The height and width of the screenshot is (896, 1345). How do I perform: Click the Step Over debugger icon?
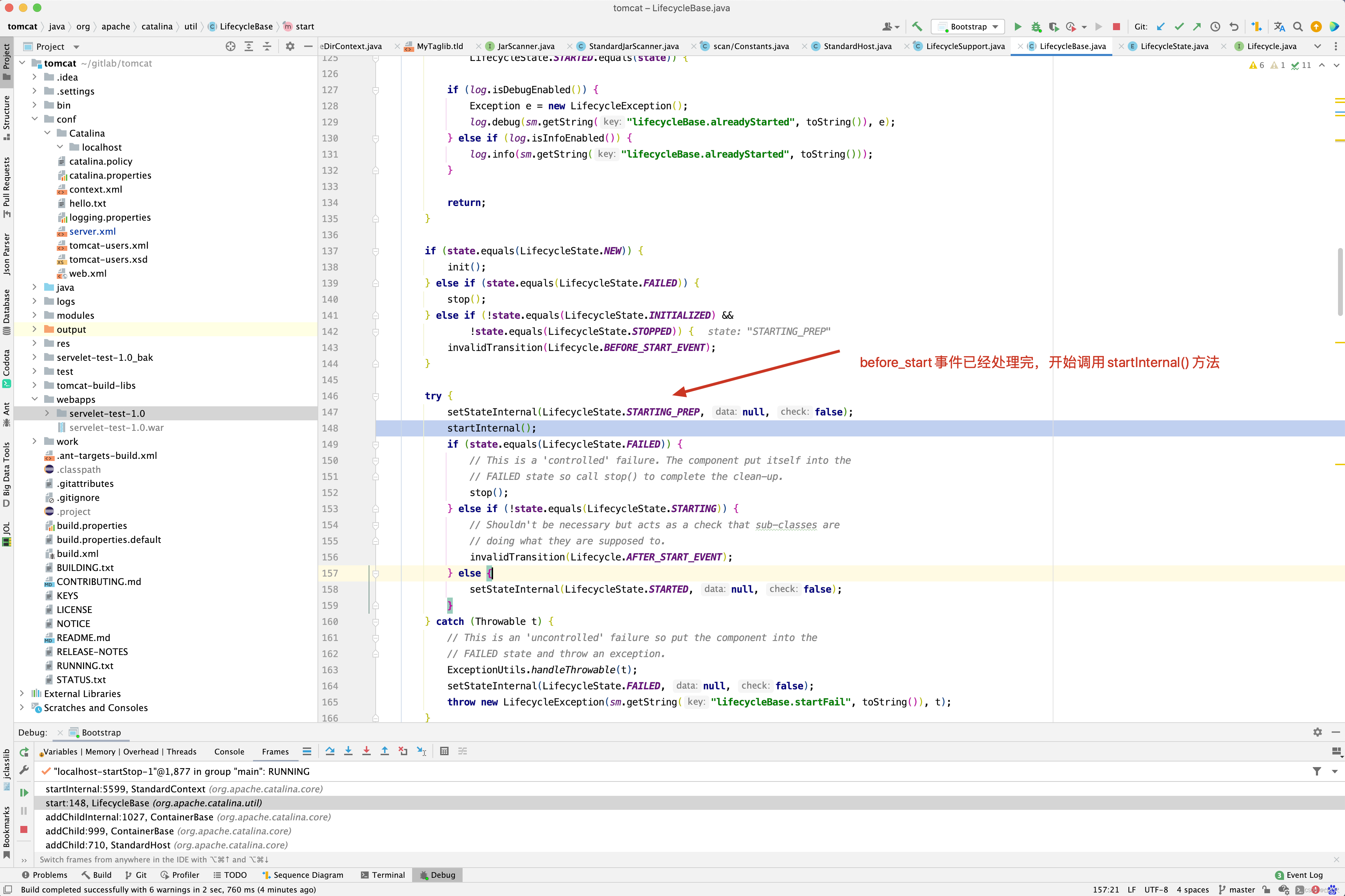tap(330, 751)
